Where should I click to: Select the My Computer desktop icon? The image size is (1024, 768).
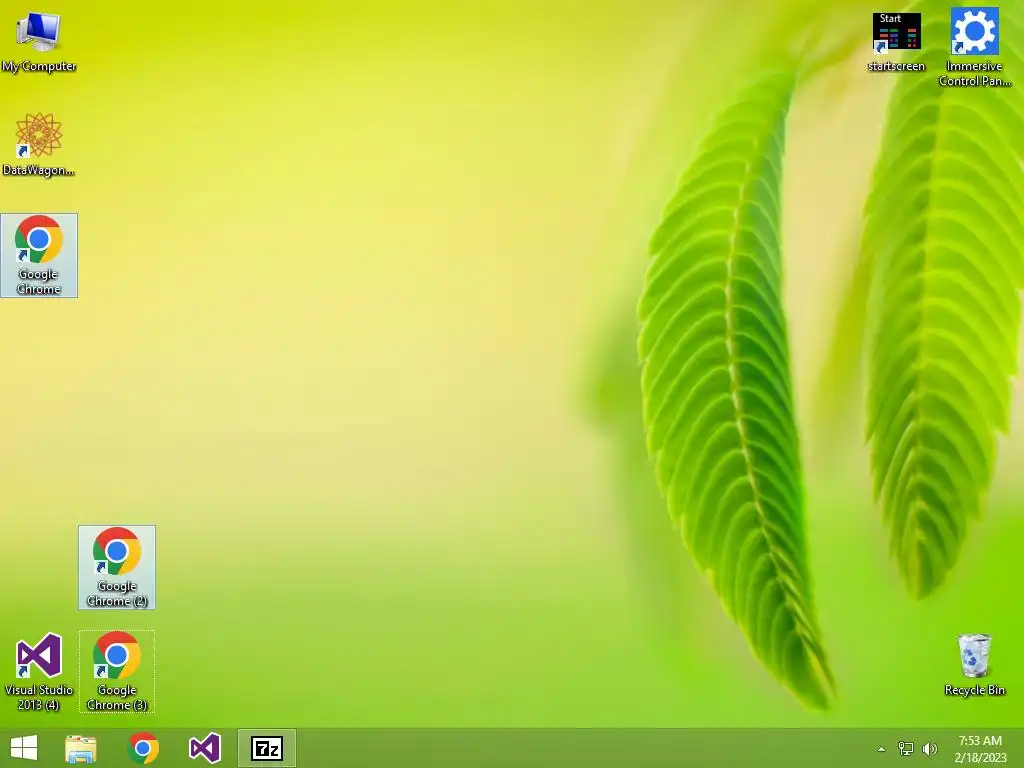click(39, 40)
